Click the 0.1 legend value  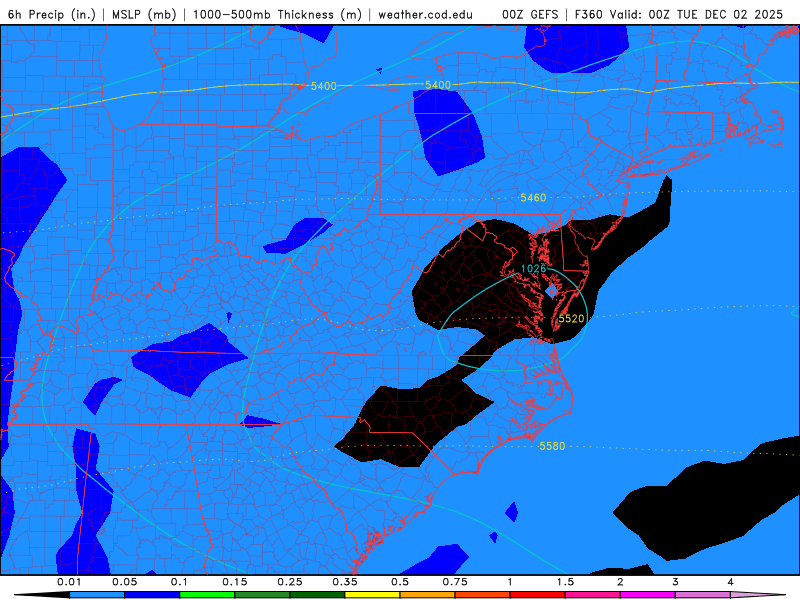pyautogui.click(x=180, y=582)
